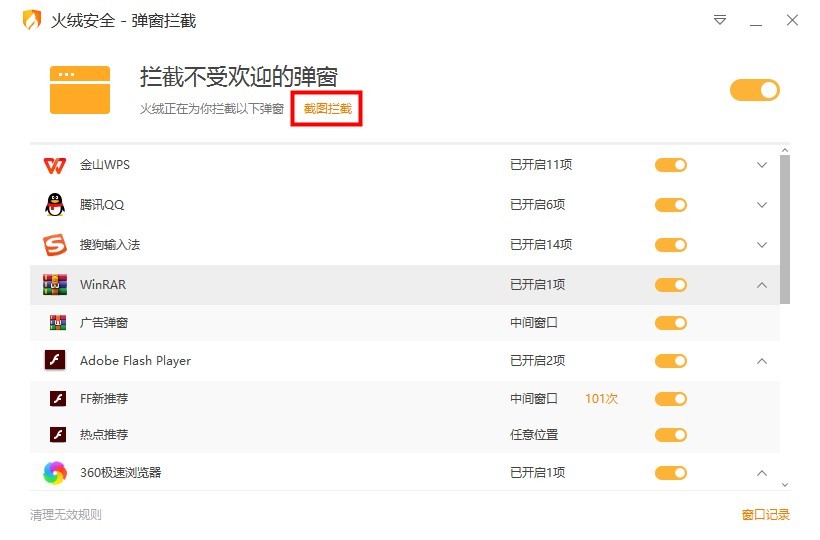The image size is (820, 540).
Task: Click the 已开启11项 status text
Action: [x=541, y=165]
